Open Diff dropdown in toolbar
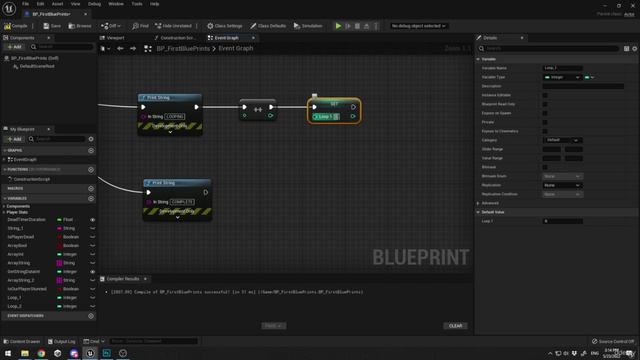 point(111,26)
